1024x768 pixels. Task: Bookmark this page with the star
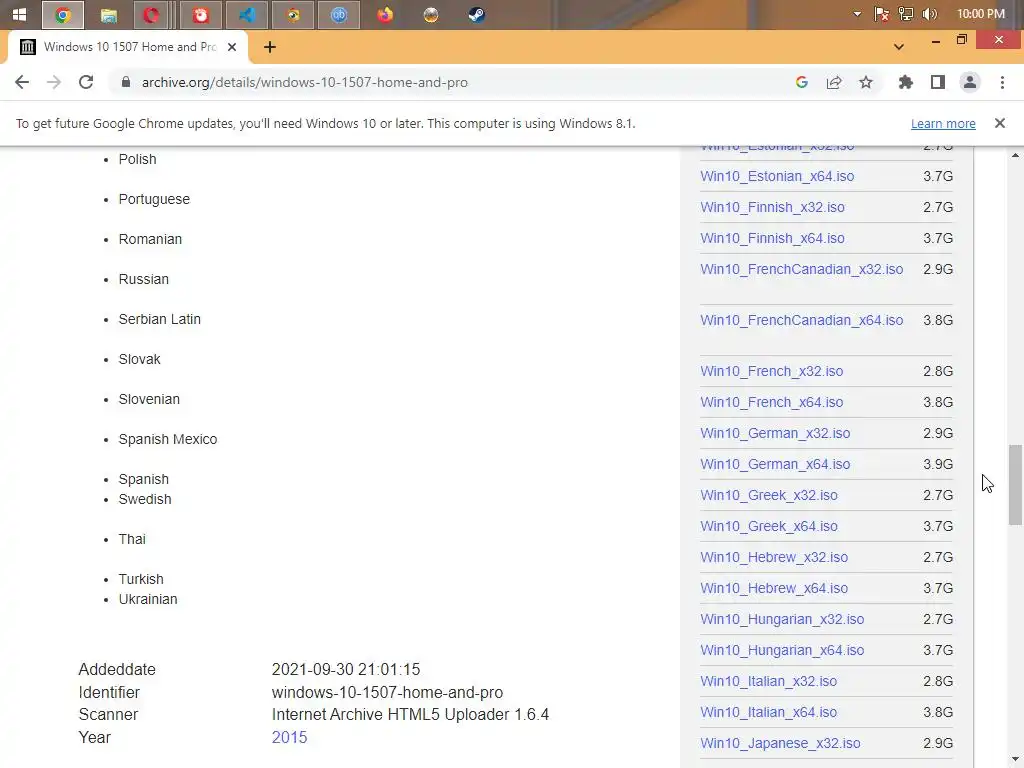tap(866, 82)
